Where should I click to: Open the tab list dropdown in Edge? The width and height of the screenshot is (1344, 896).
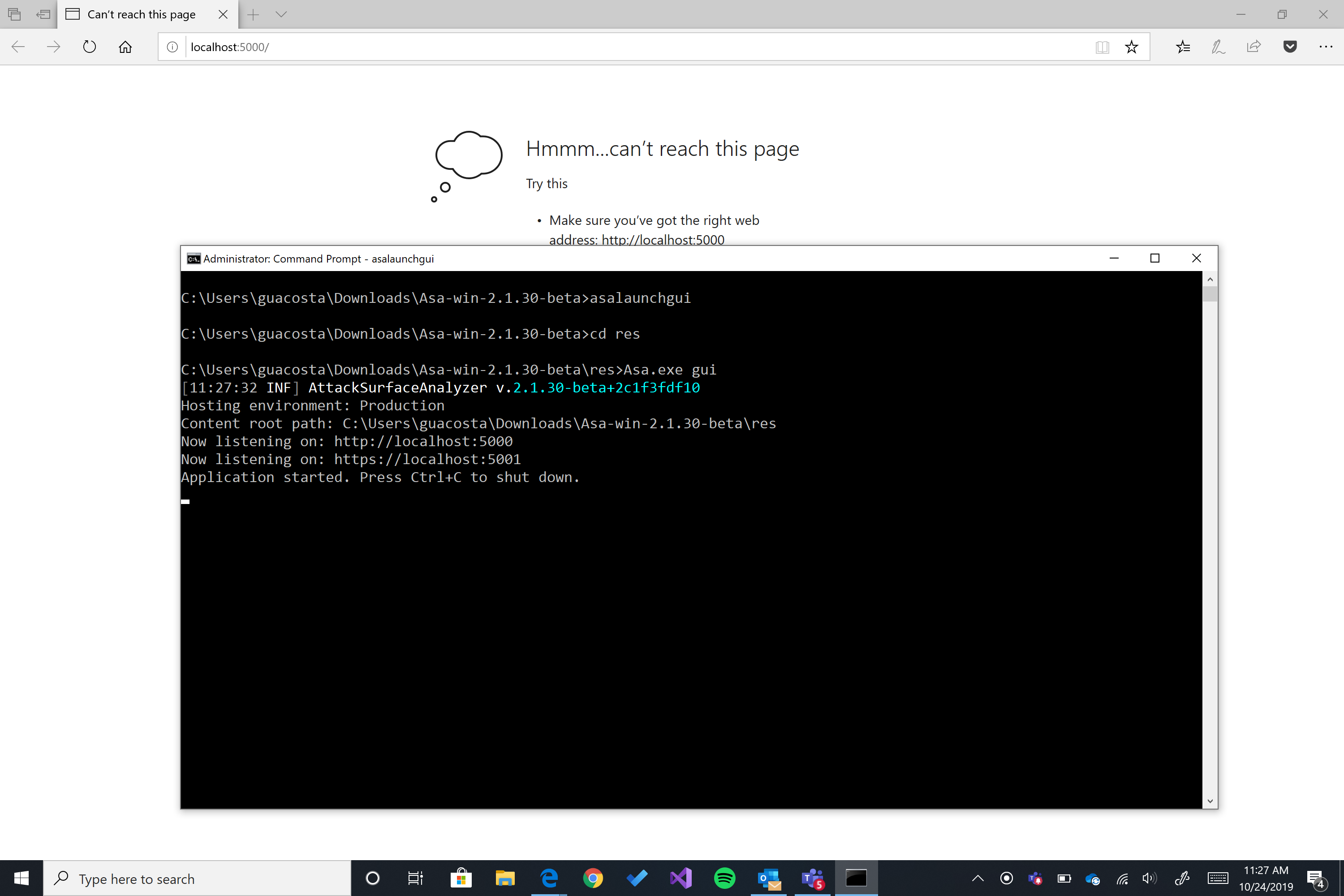point(280,14)
